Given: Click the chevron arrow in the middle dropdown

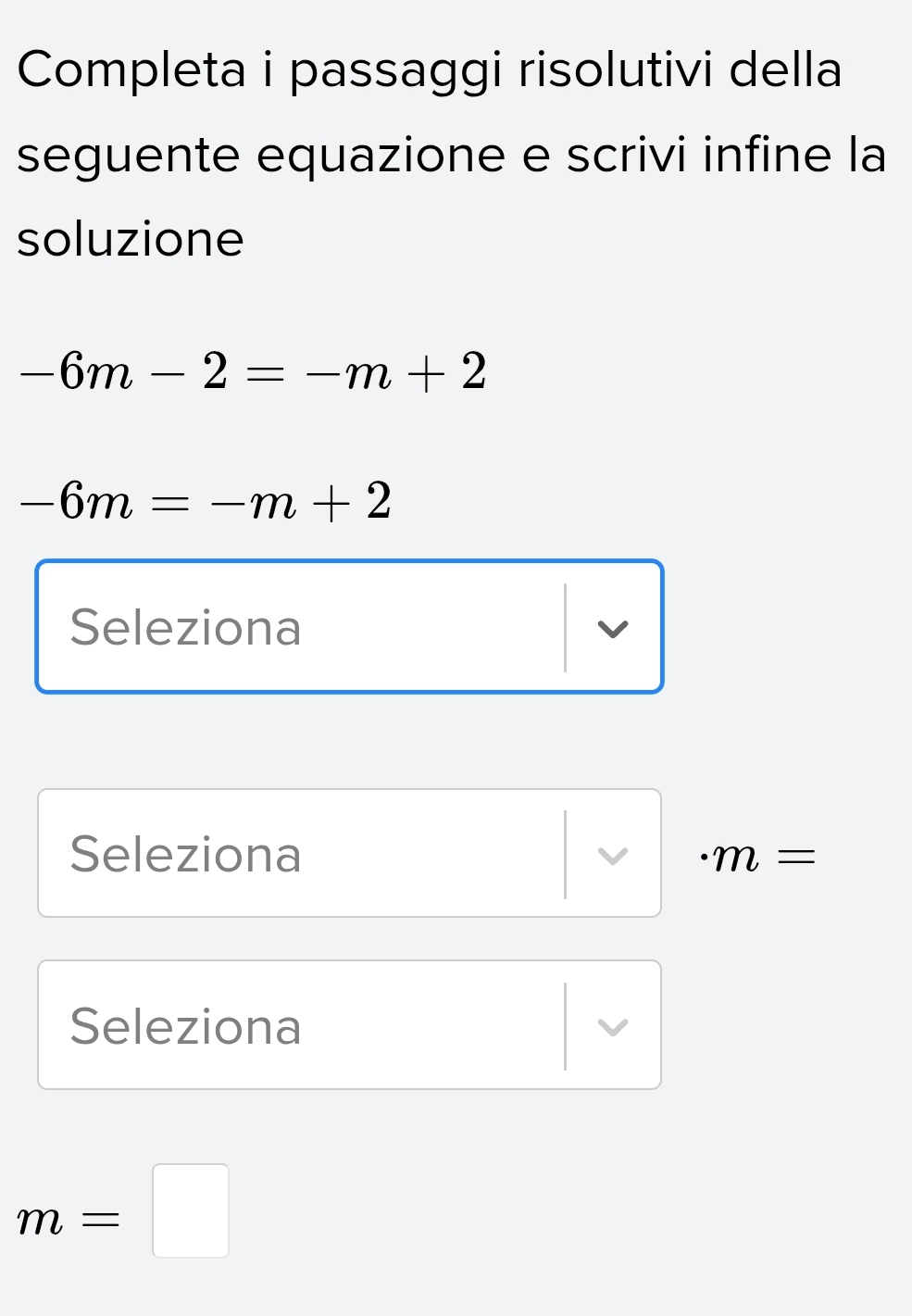Looking at the screenshot, I should pyautogui.click(x=613, y=855).
